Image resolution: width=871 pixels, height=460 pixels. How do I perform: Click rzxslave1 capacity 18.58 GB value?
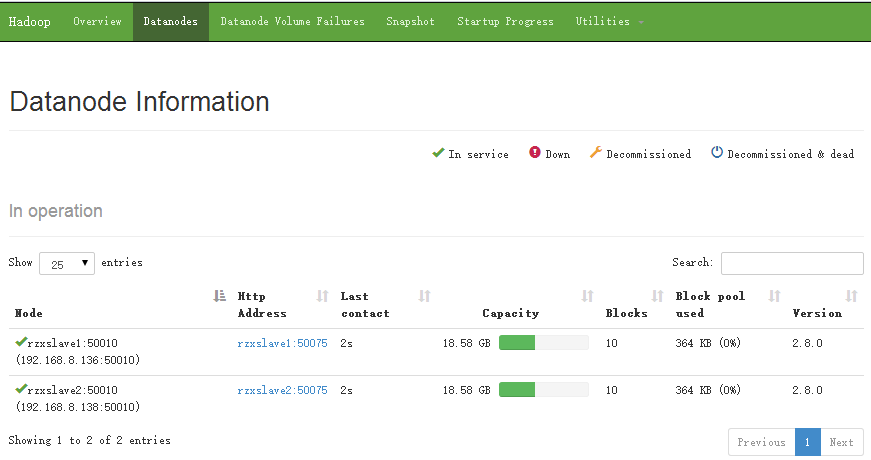pyautogui.click(x=467, y=343)
